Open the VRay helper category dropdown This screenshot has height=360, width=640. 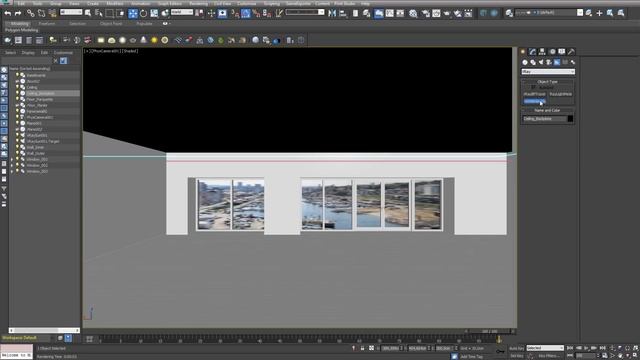pos(548,72)
